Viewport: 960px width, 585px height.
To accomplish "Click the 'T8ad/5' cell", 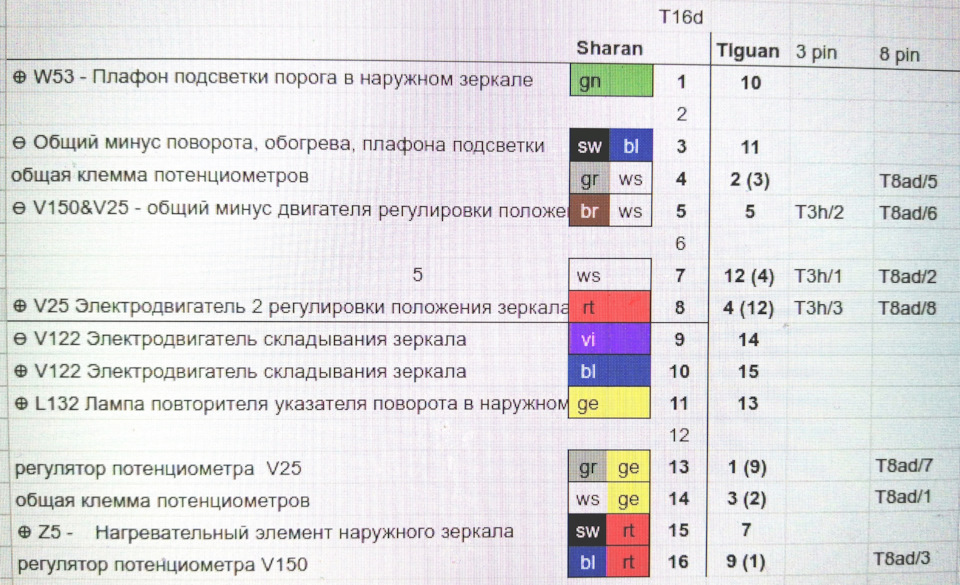I will click(x=908, y=181).
